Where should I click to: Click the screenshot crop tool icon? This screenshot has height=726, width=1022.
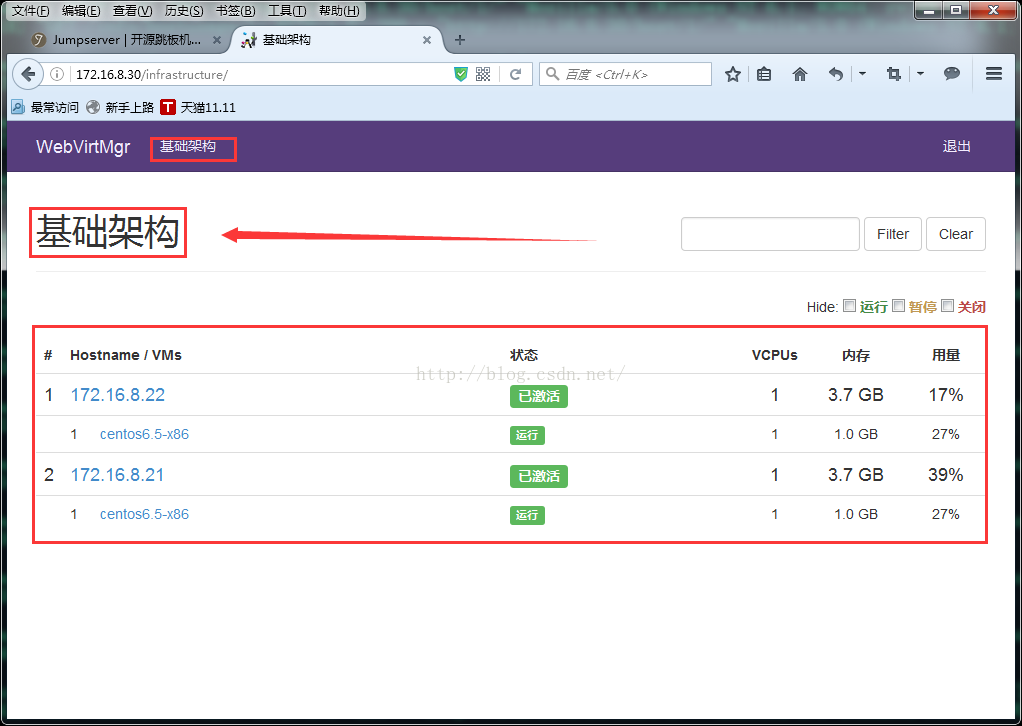coord(894,74)
